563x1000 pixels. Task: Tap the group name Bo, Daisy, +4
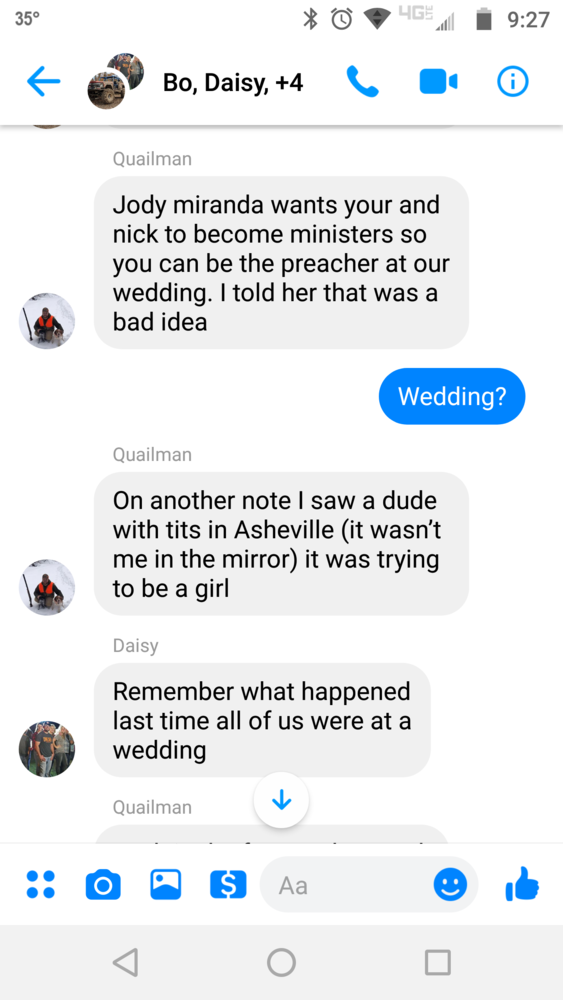tap(233, 82)
